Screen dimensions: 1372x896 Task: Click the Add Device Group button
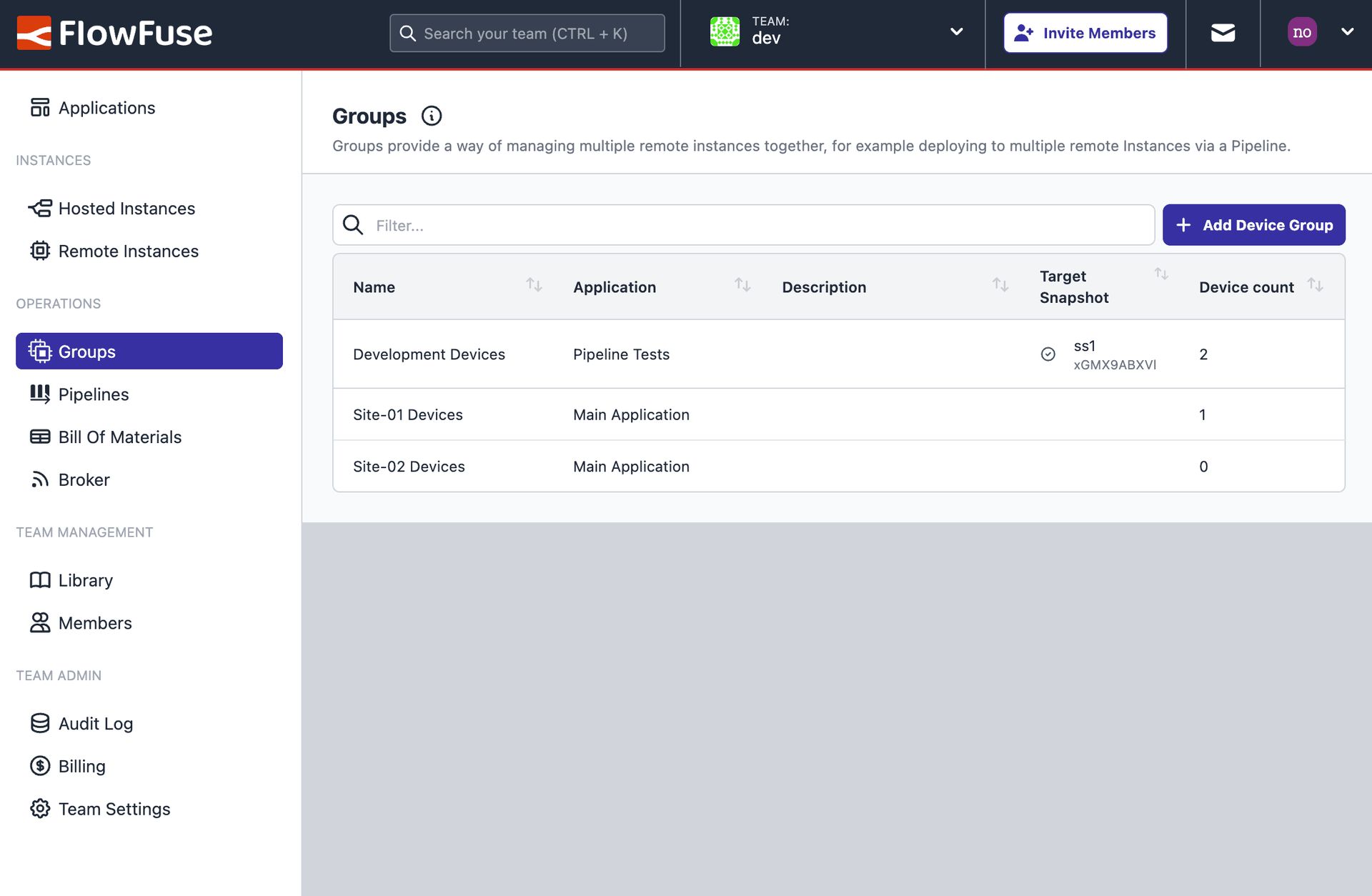(1254, 224)
